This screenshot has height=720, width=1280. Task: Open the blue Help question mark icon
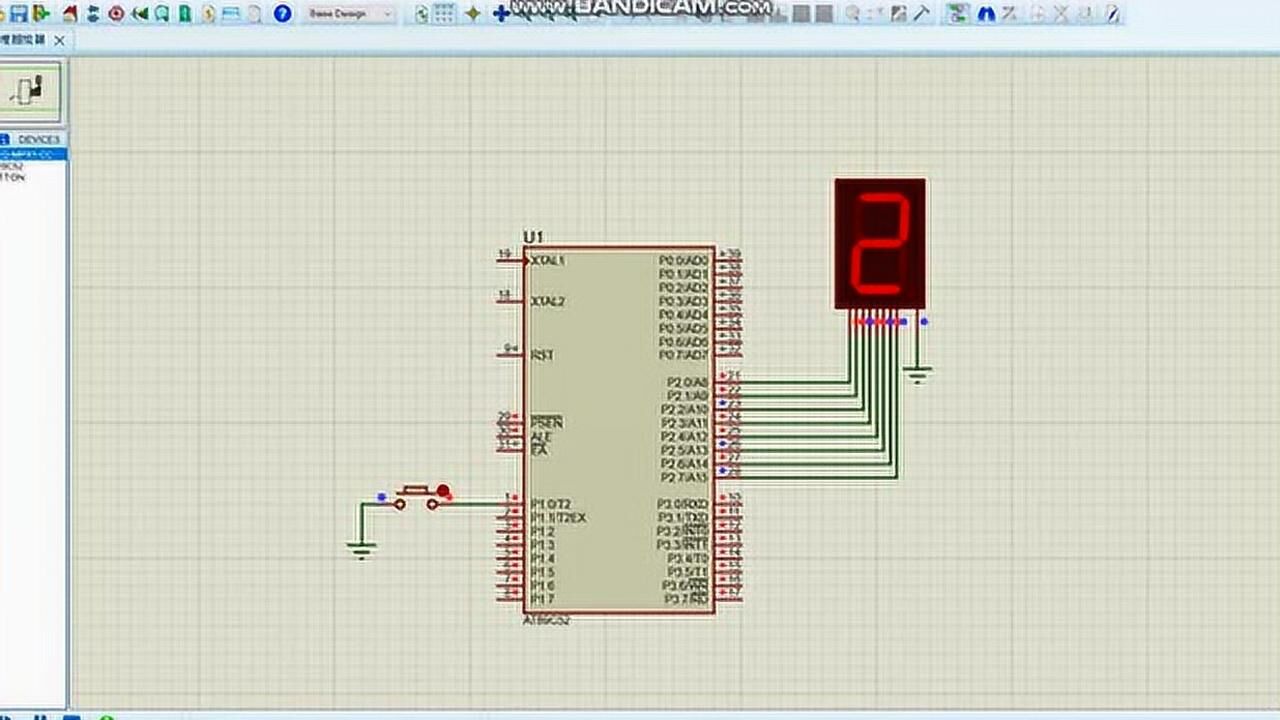[x=283, y=14]
